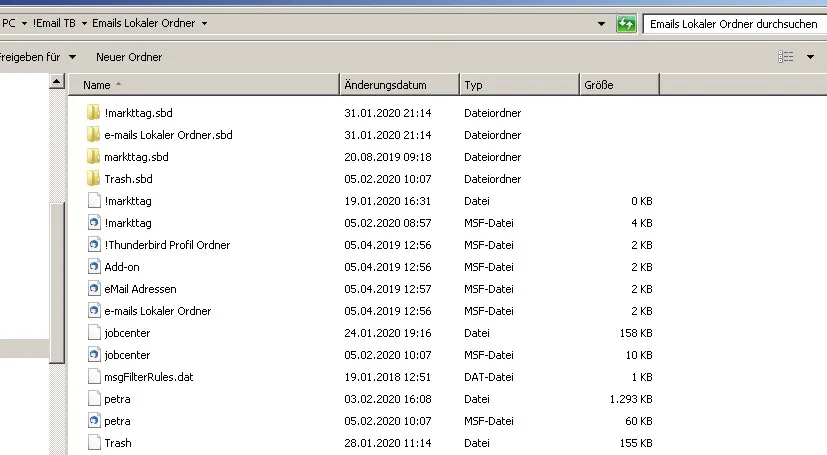Click the view mode icon in toolbar
Screen dimensions: 827x455
coord(785,56)
